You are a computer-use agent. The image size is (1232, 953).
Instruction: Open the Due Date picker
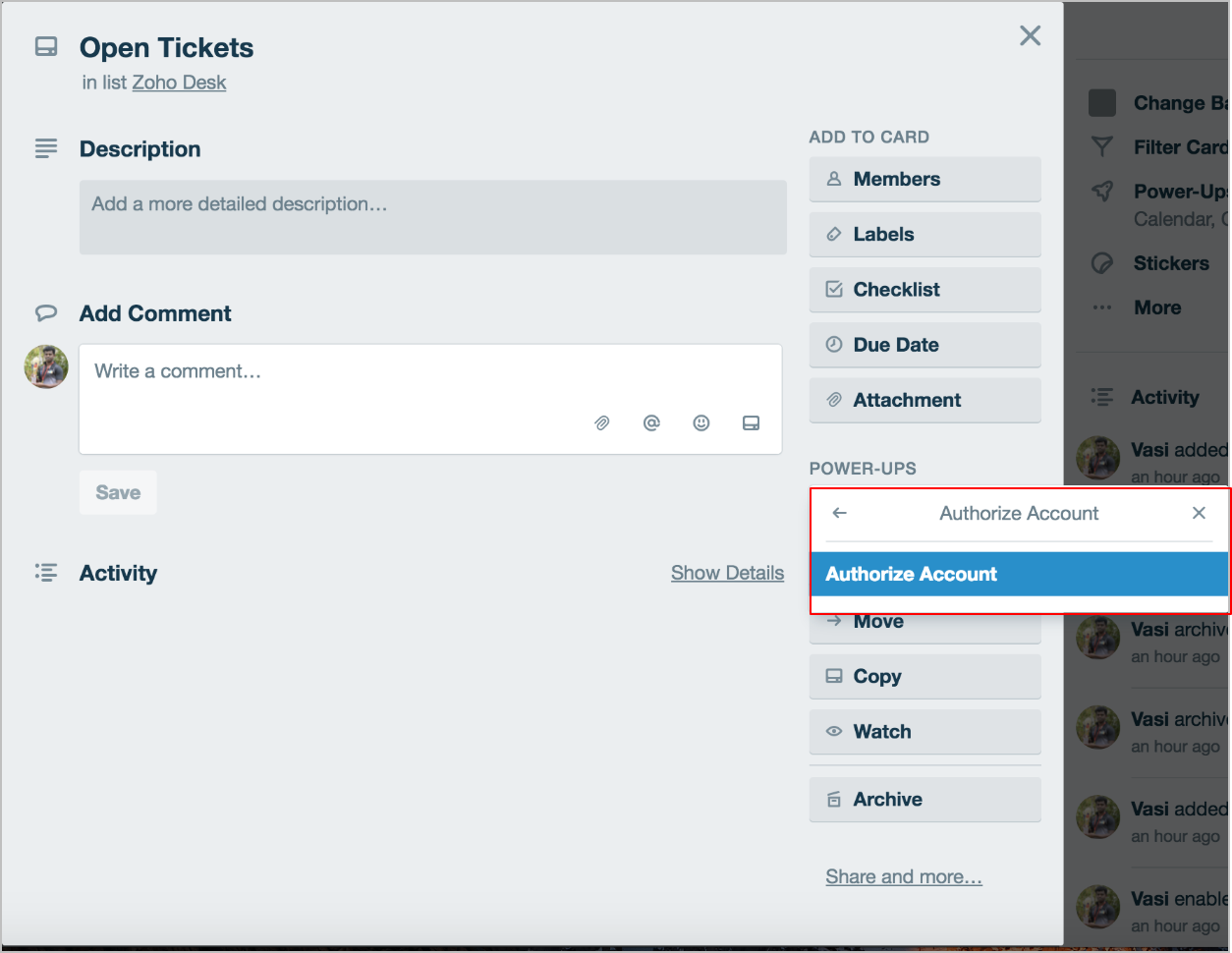924,345
